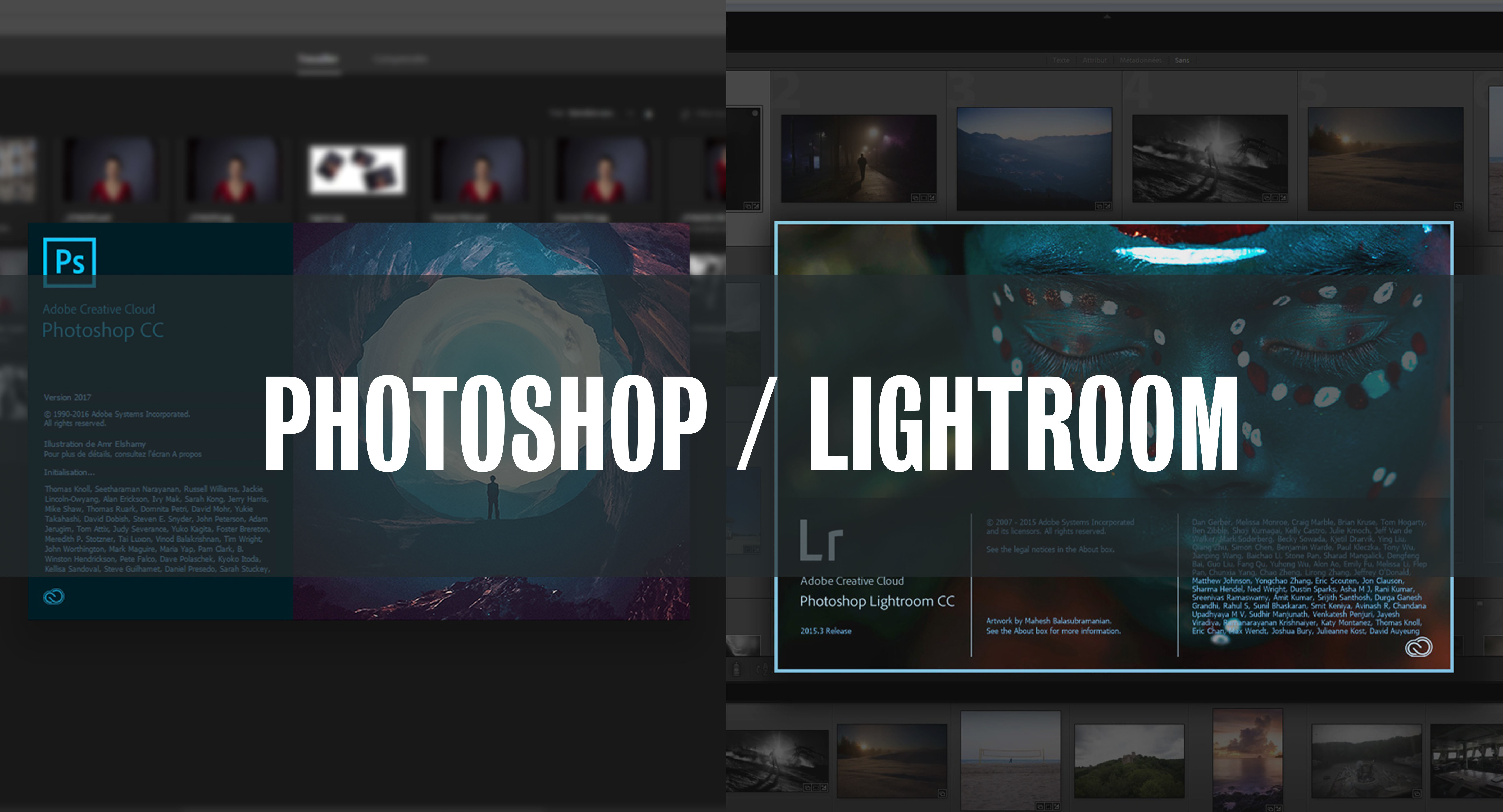Click the spray can painter icon
Image resolution: width=1503 pixels, height=812 pixels.
(736, 669)
